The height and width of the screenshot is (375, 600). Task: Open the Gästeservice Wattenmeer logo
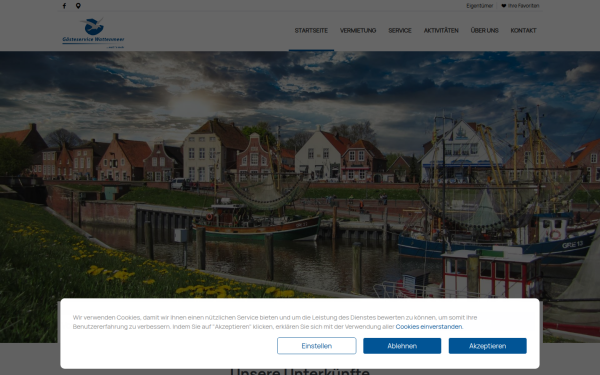93,33
